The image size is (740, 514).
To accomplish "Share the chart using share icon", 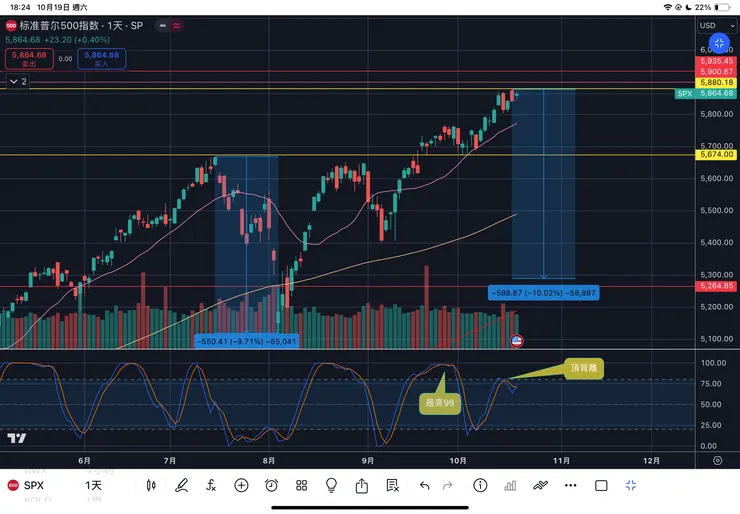I will (x=362, y=485).
